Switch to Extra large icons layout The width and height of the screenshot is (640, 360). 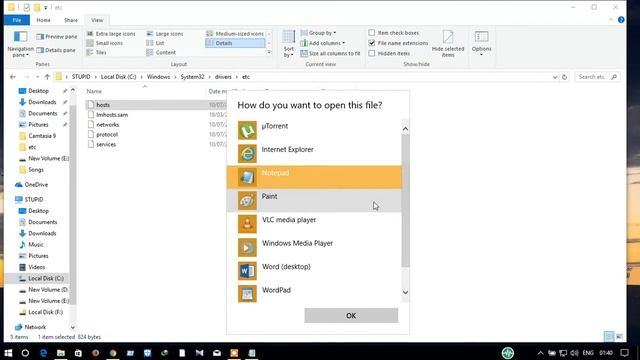click(111, 34)
